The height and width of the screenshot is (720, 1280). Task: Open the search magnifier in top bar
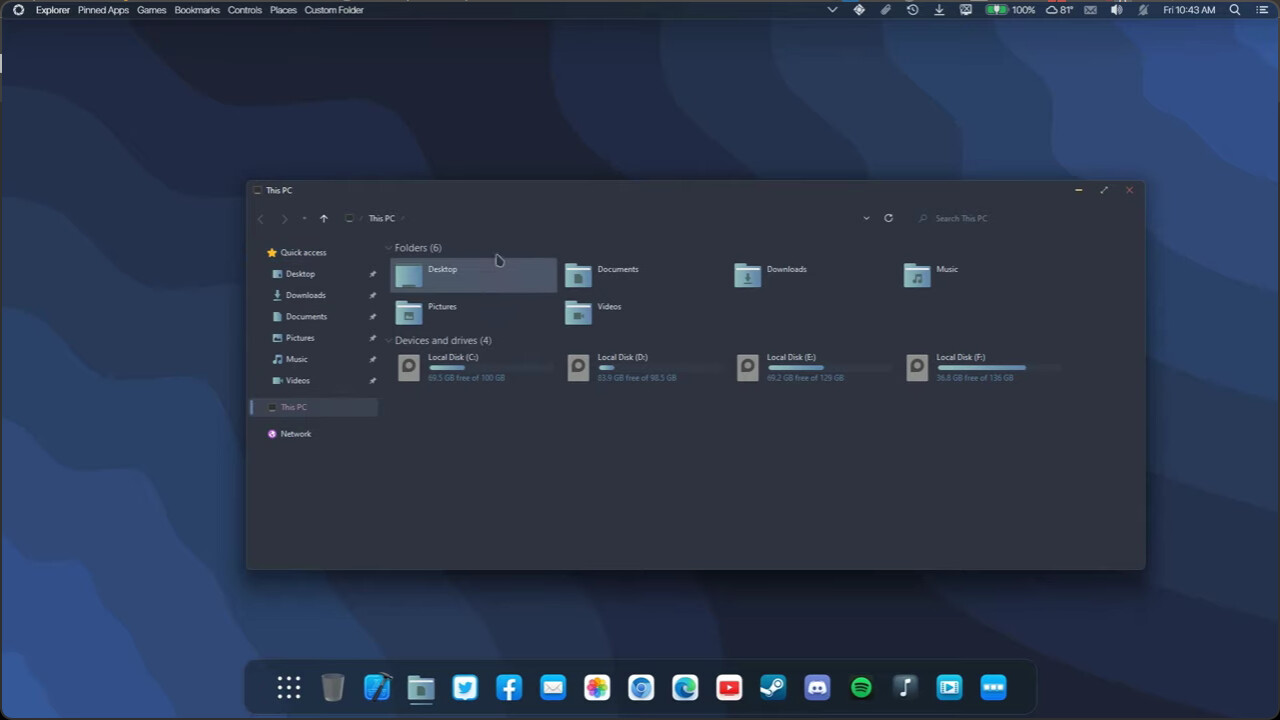point(1235,10)
